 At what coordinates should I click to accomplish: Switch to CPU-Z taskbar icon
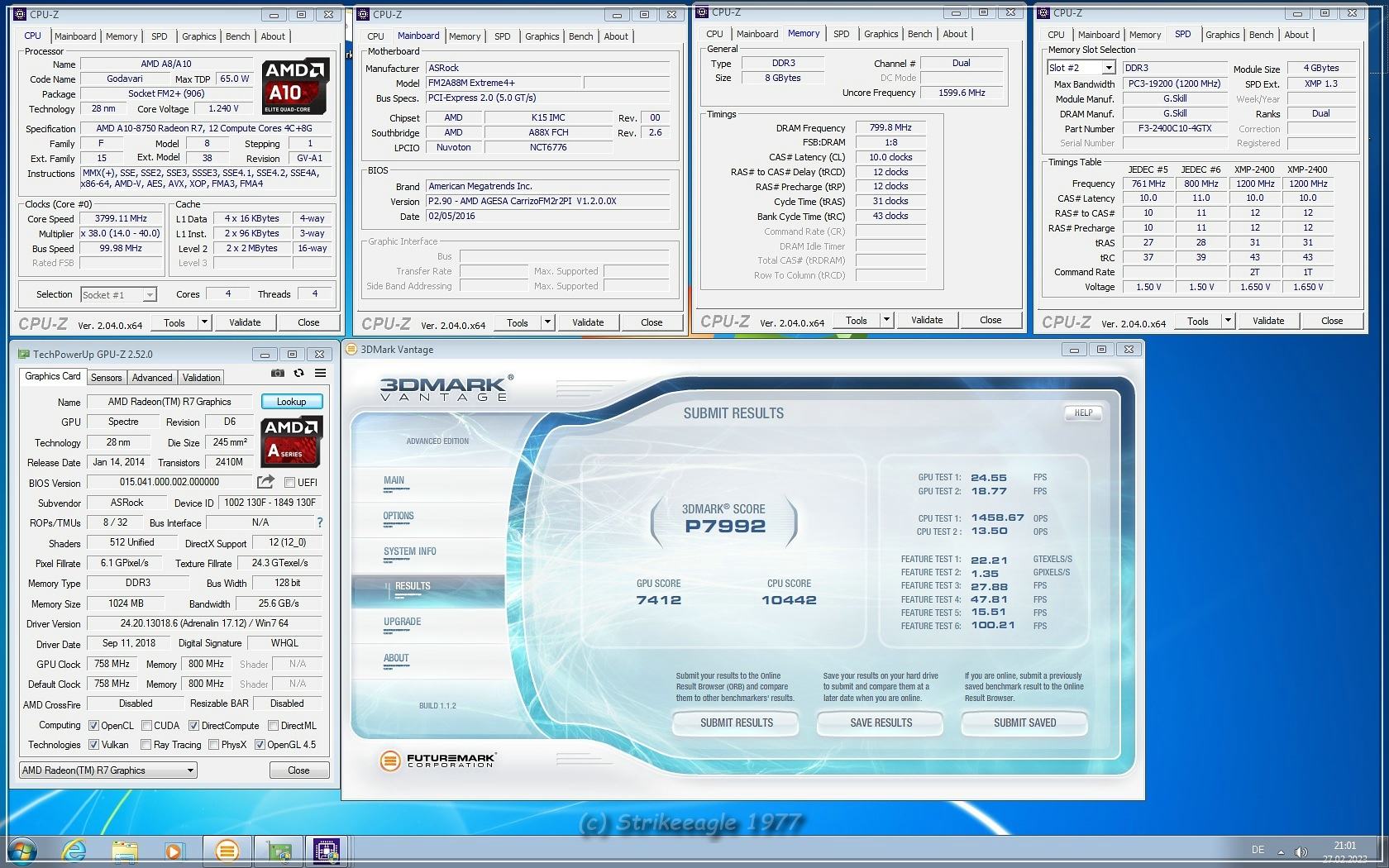coord(327,851)
